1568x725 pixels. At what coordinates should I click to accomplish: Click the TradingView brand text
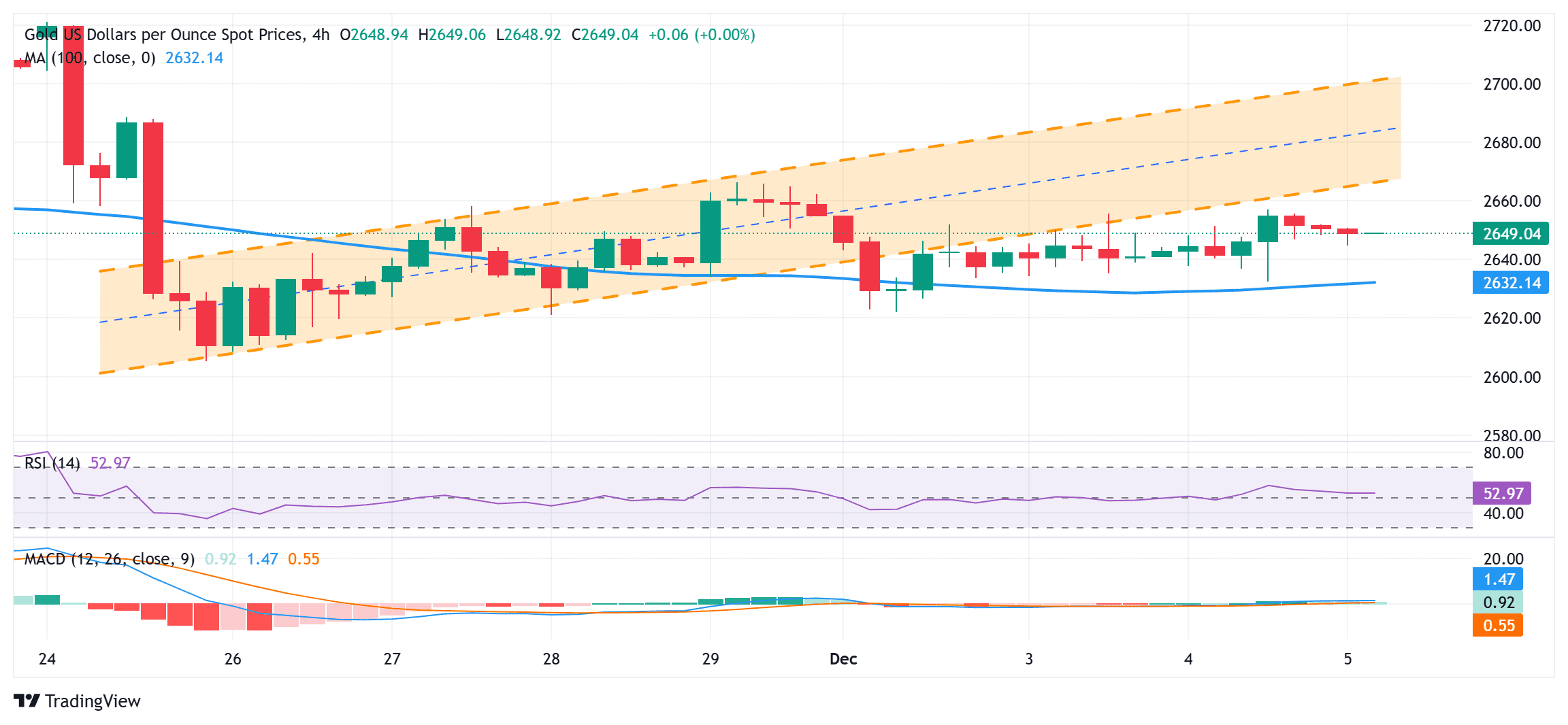pyautogui.click(x=93, y=701)
